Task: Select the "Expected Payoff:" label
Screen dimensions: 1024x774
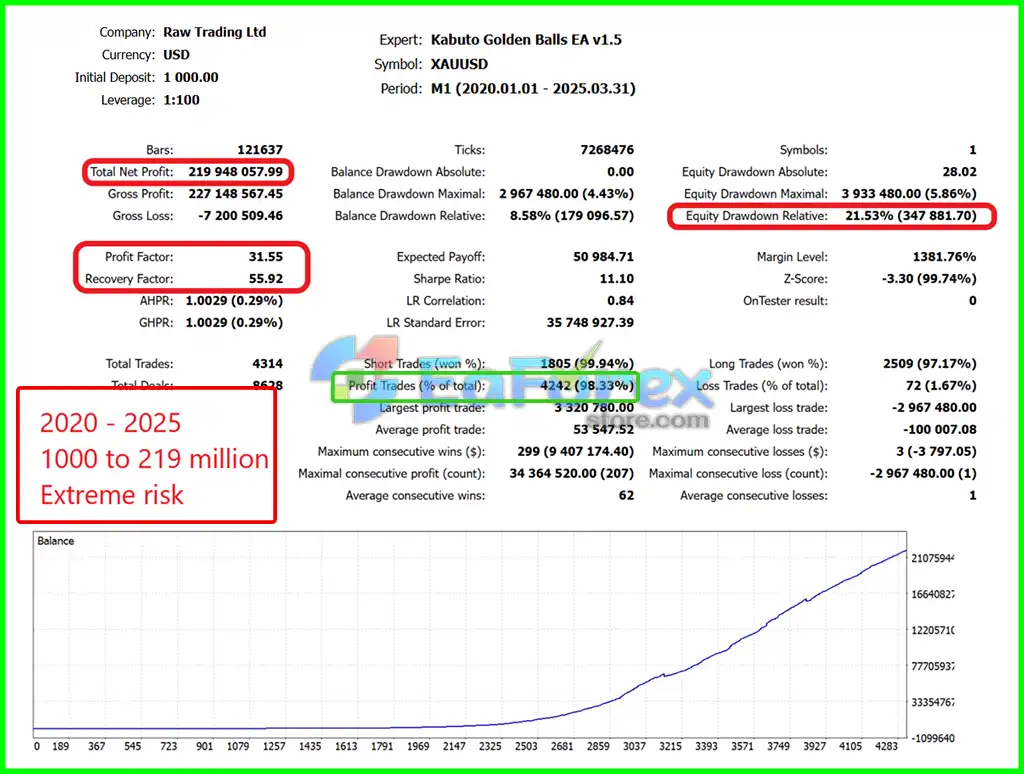Action: (441, 257)
